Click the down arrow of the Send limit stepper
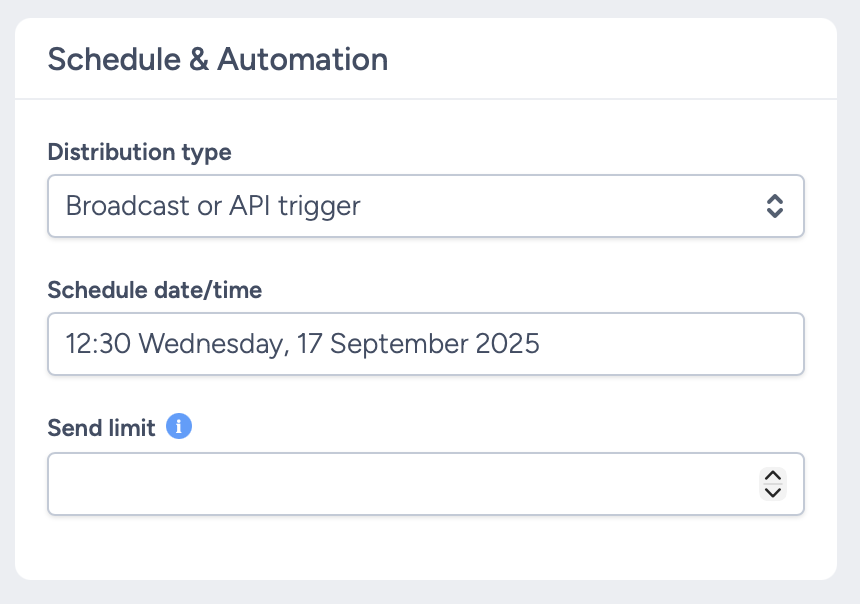860x604 pixels. click(773, 491)
